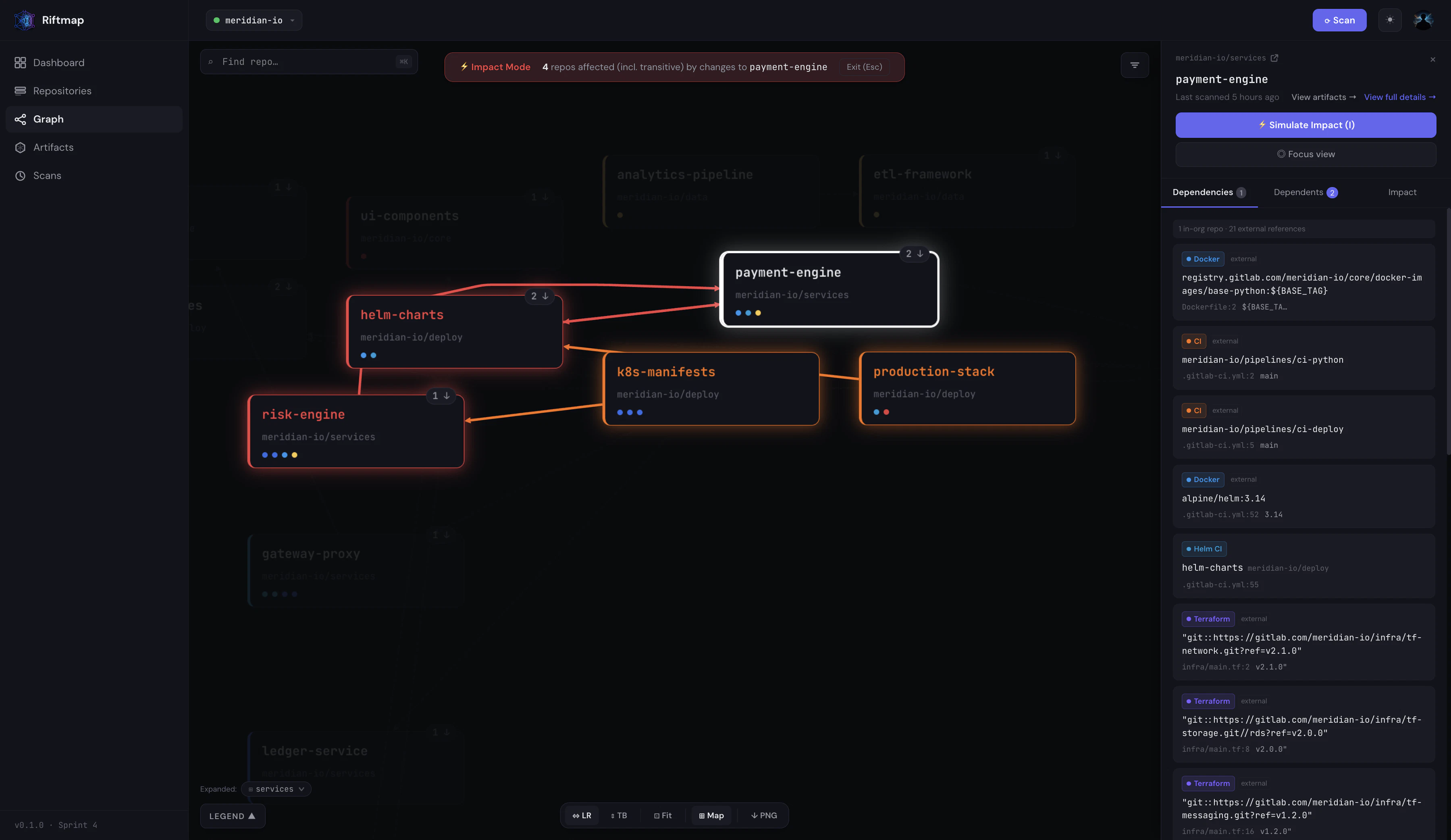
Task: Open the user avatar menu
Action: coord(1423,20)
